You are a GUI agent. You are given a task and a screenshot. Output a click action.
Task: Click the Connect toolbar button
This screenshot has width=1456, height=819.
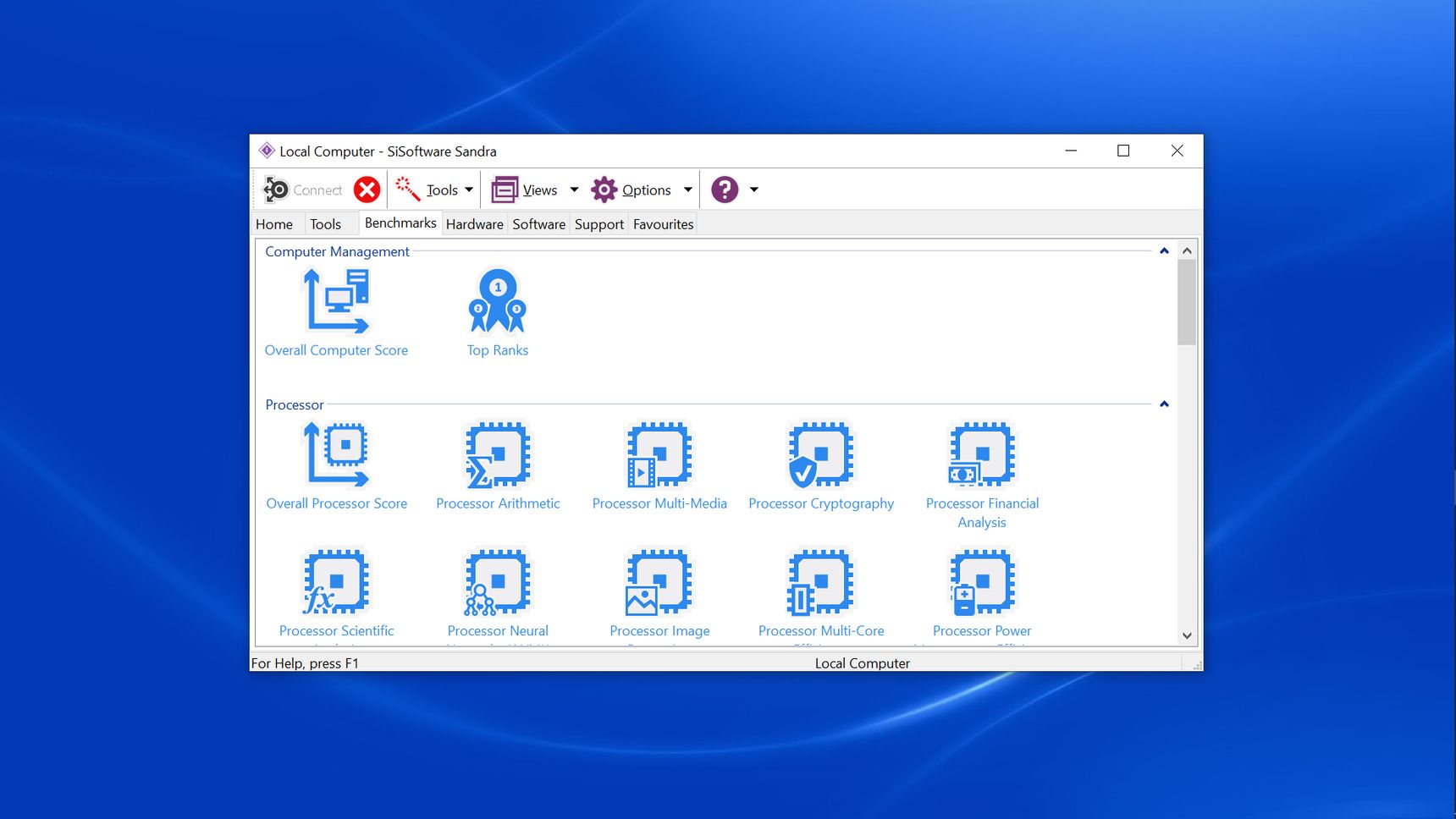pyautogui.click(x=303, y=190)
